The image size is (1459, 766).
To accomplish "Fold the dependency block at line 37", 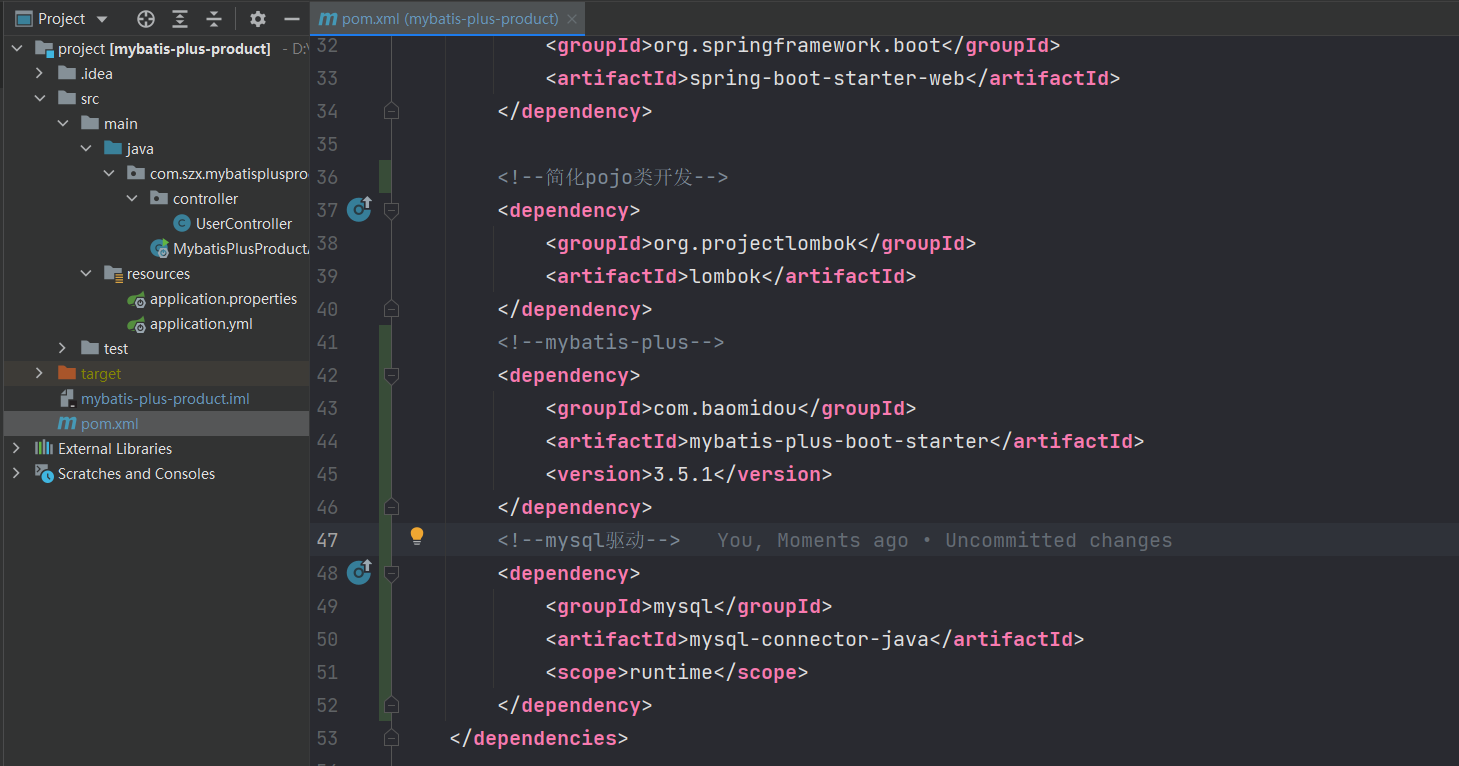I will click(392, 210).
